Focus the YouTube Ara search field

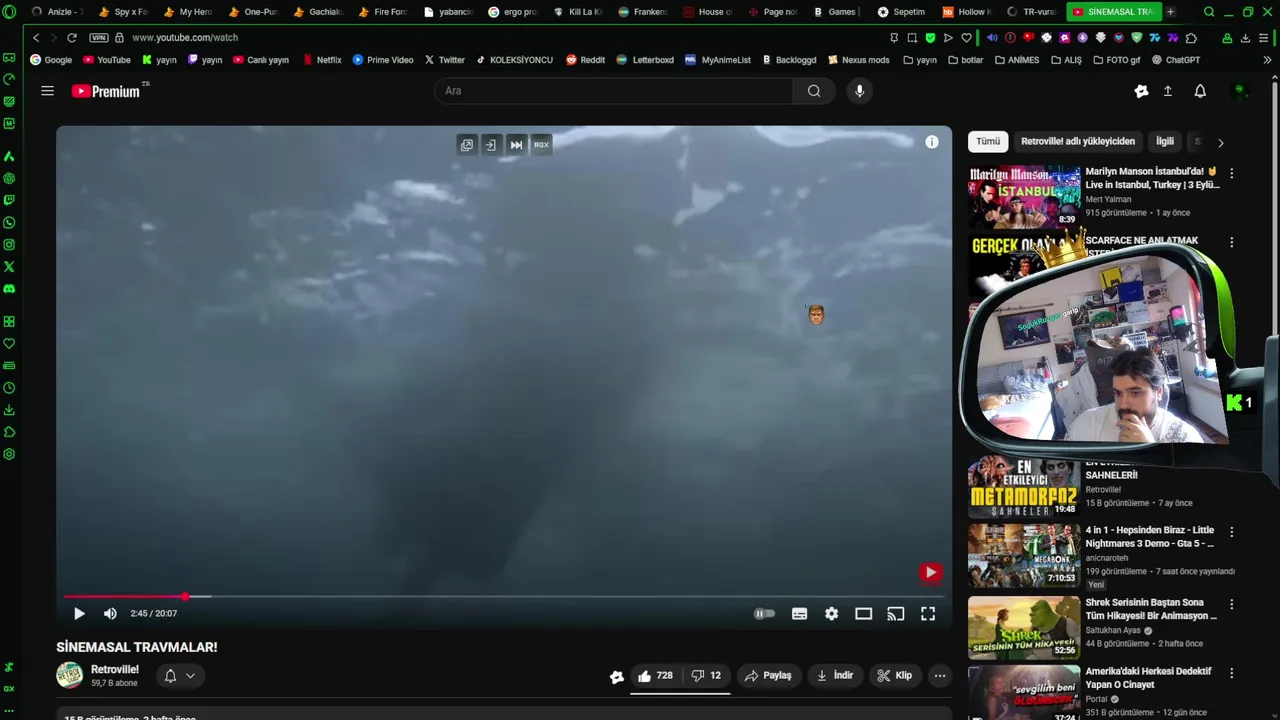click(x=613, y=91)
